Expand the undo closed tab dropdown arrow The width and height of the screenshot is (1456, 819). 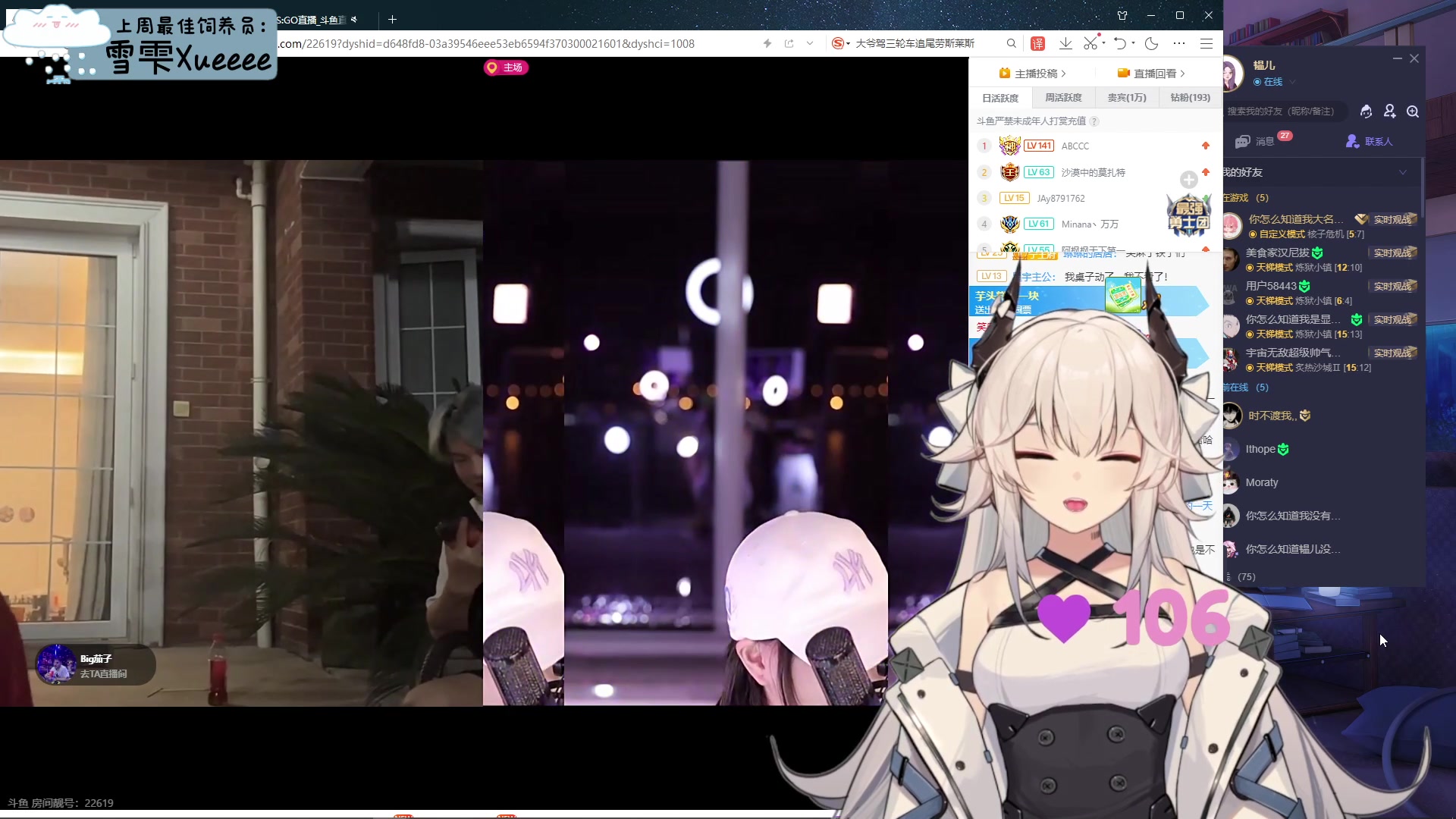click(x=1133, y=42)
